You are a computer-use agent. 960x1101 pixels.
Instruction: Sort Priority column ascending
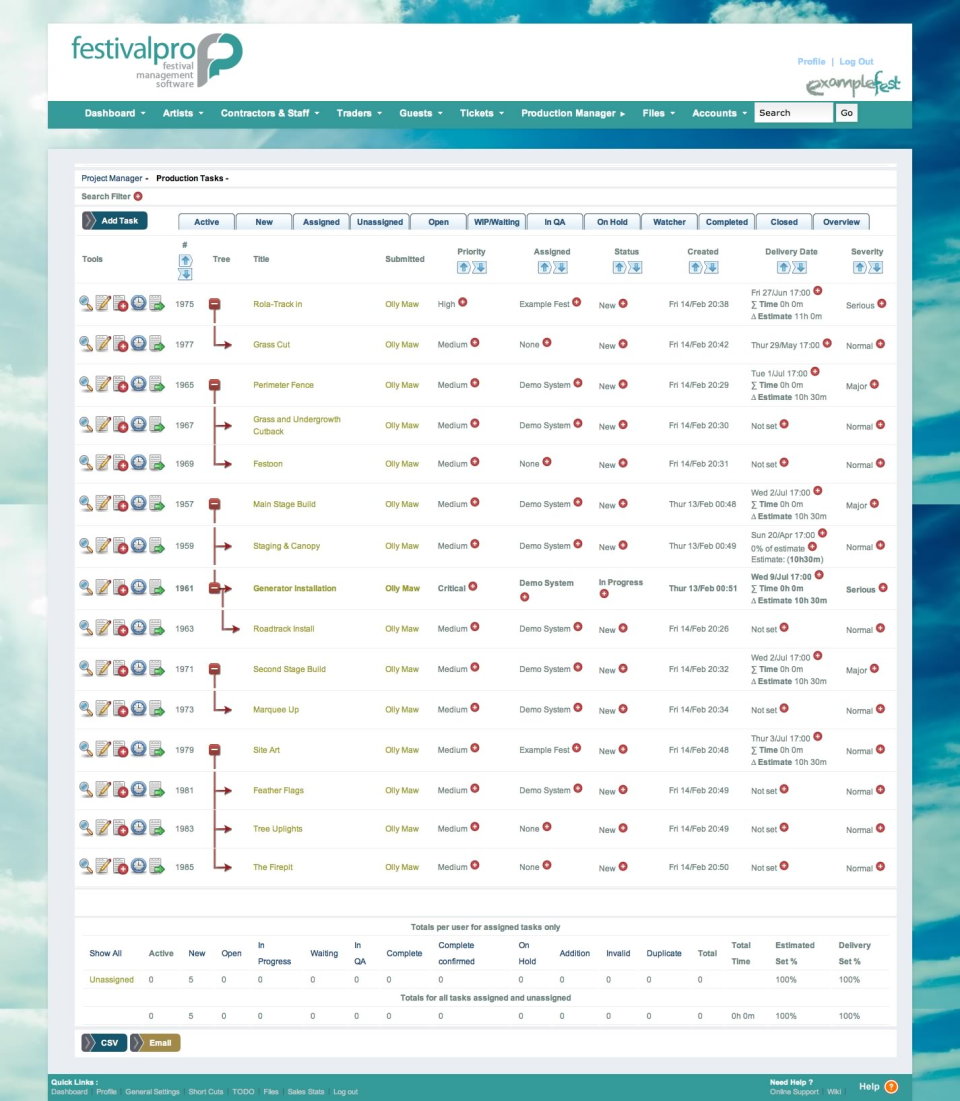pos(465,266)
